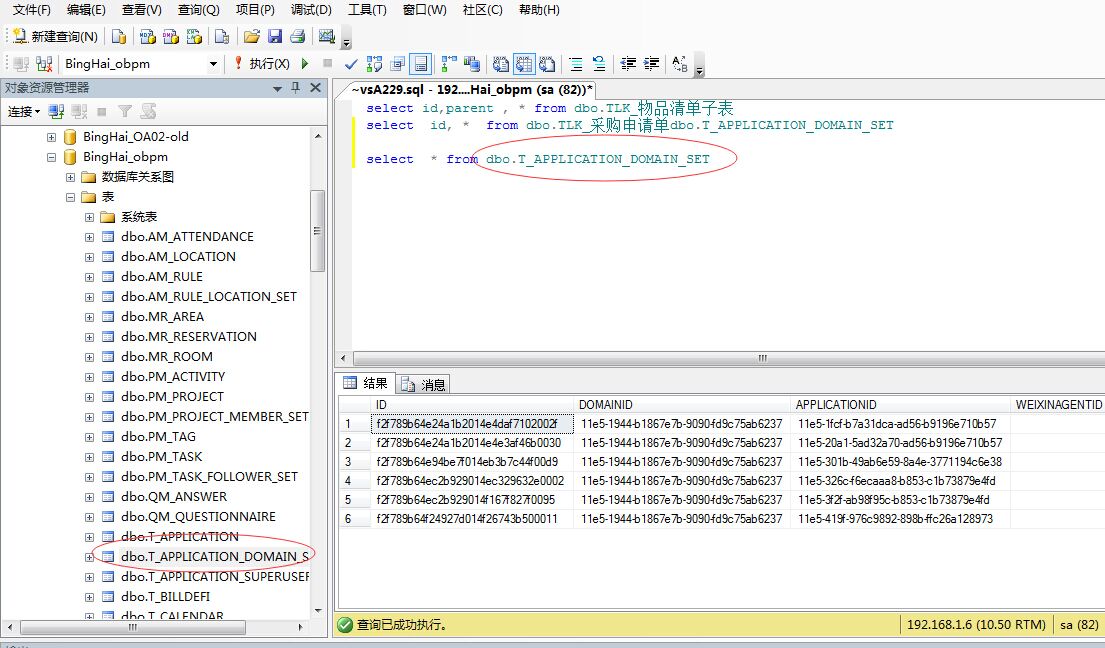Toggle Include Actual Execution Plan
1105x648 pixels.
click(x=448, y=64)
